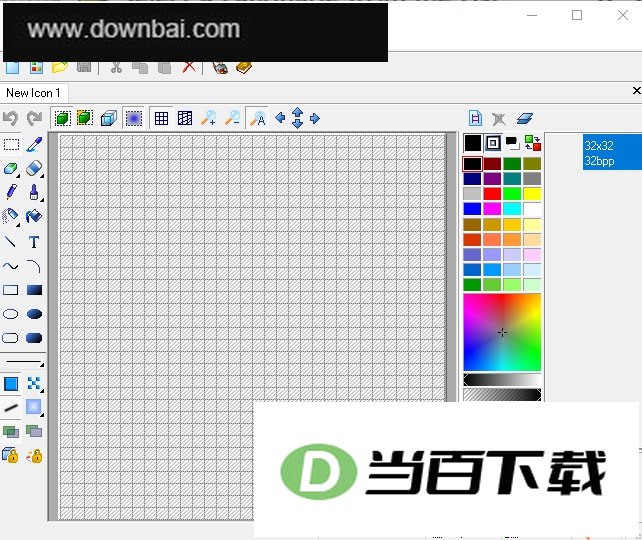Image resolution: width=642 pixels, height=540 pixels.
Task: Adjust the transparency gradient bar
Action: pos(502,395)
